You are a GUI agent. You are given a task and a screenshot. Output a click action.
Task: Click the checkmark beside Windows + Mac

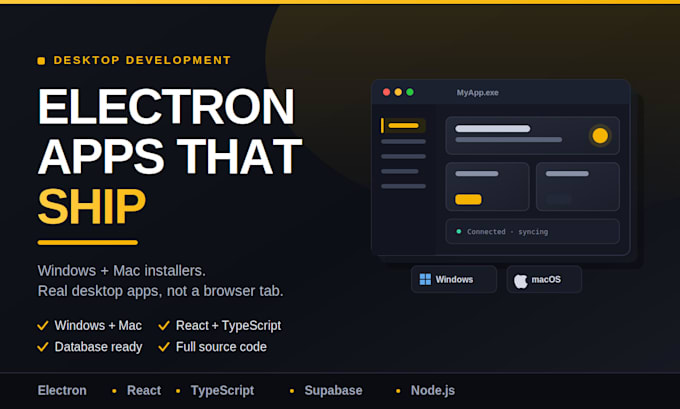click(x=42, y=325)
